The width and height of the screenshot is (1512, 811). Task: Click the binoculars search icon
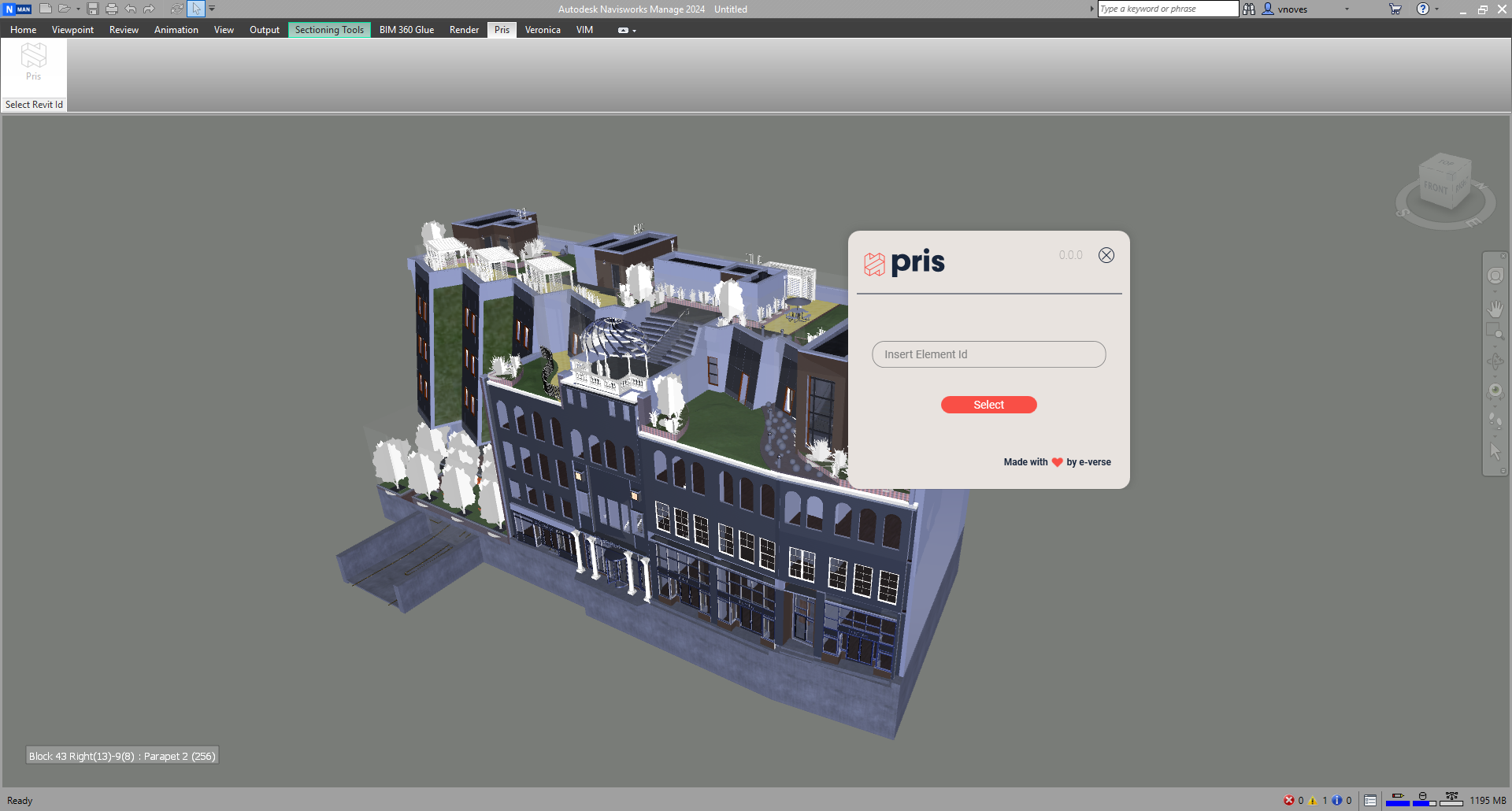pos(1249,9)
